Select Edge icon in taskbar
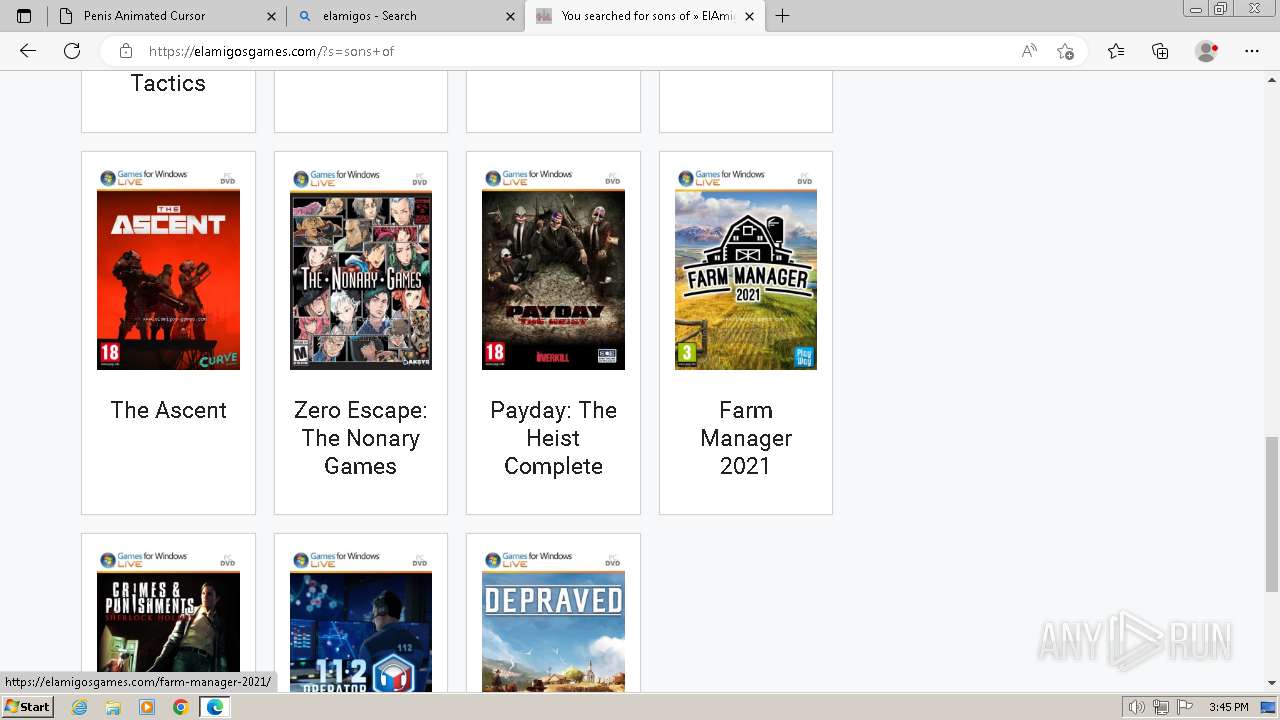Image resolution: width=1280 pixels, height=720 pixels. (214, 707)
